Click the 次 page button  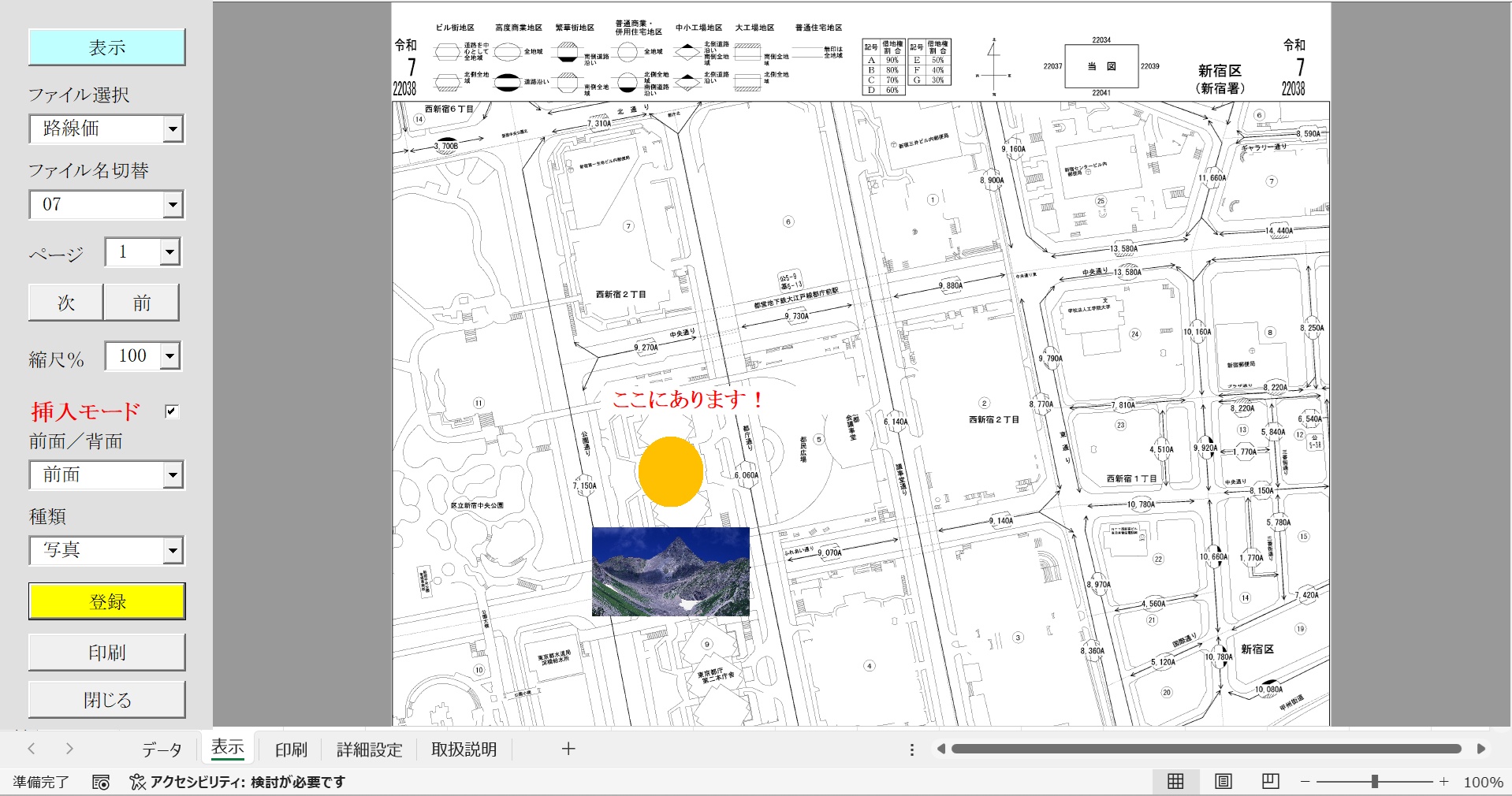(x=66, y=303)
